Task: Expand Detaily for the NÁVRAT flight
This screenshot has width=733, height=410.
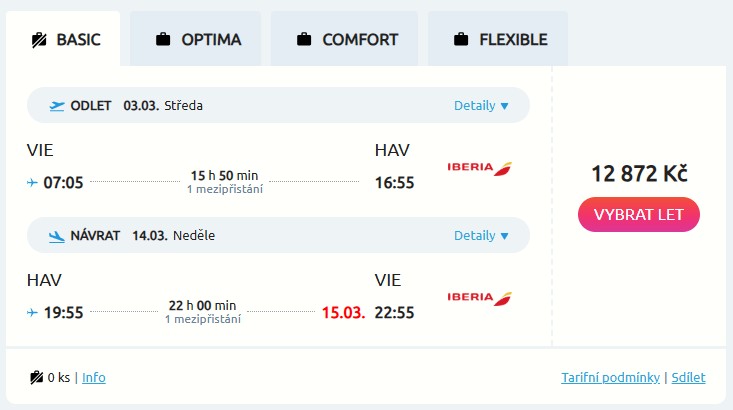Action: (x=481, y=236)
